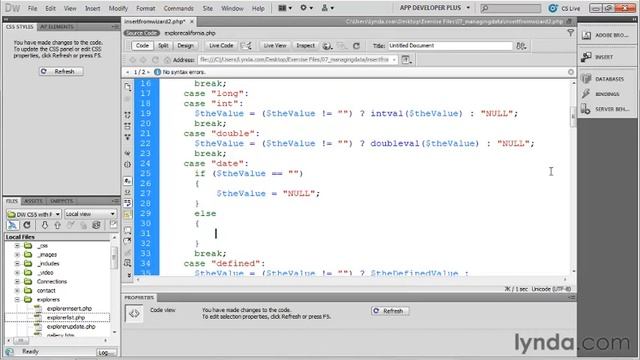
Task: Open the Site person icon menu
Action: [327, 8]
